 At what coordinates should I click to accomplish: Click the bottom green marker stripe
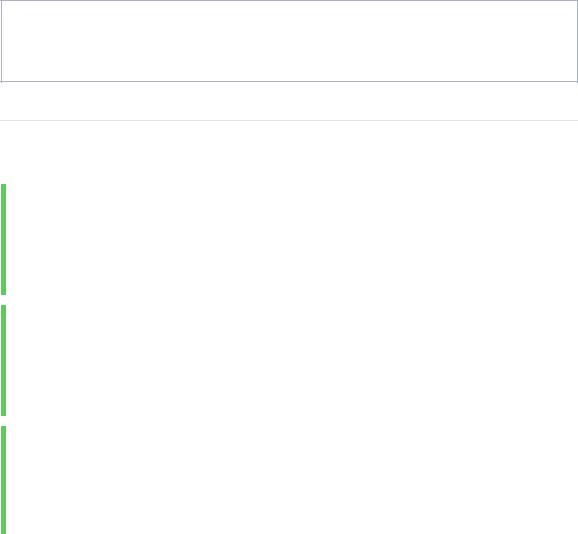4,480
